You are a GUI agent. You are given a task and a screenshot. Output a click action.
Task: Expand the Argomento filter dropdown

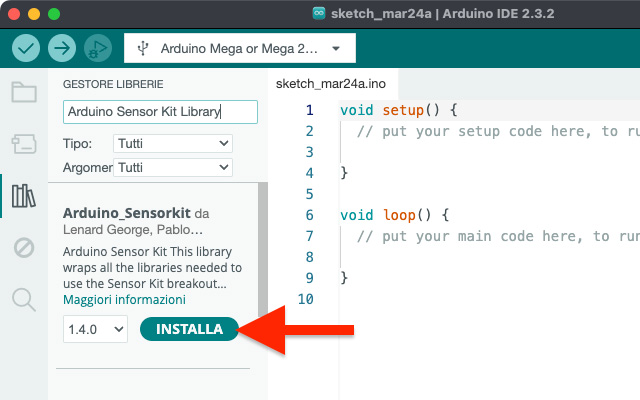point(173,168)
